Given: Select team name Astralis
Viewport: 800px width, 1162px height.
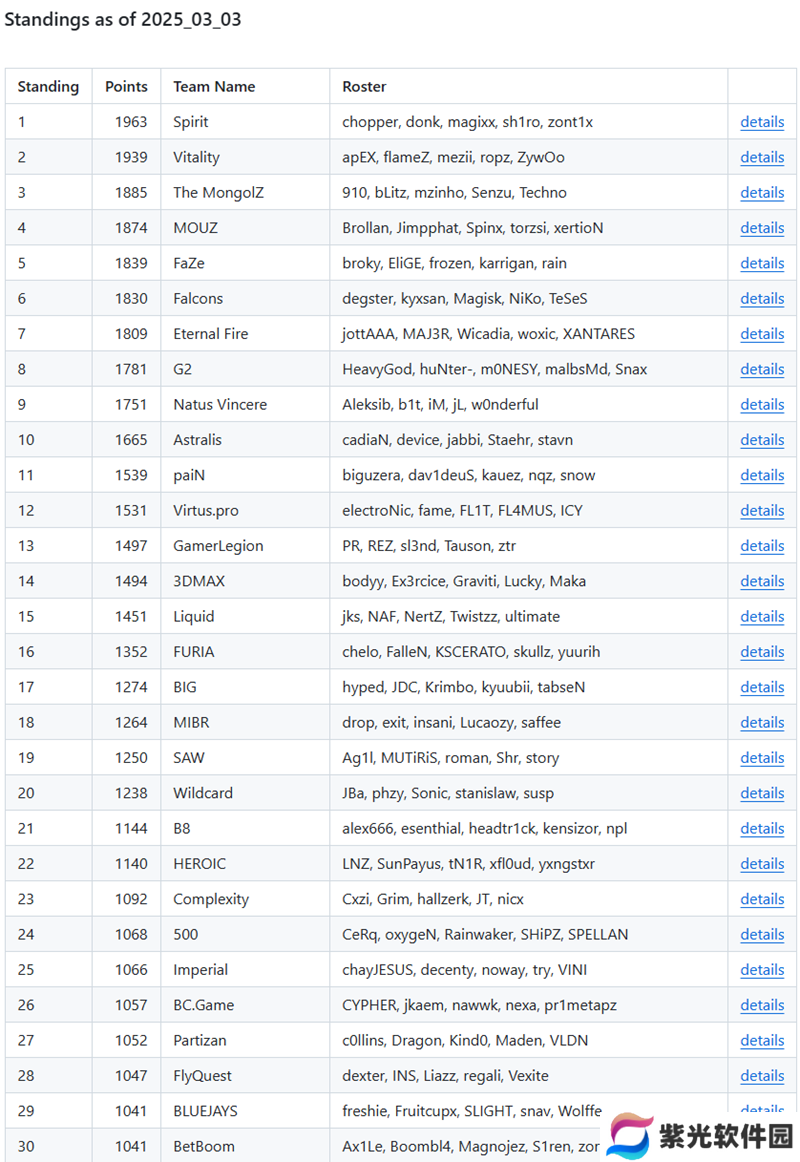Looking at the screenshot, I should (x=197, y=439).
